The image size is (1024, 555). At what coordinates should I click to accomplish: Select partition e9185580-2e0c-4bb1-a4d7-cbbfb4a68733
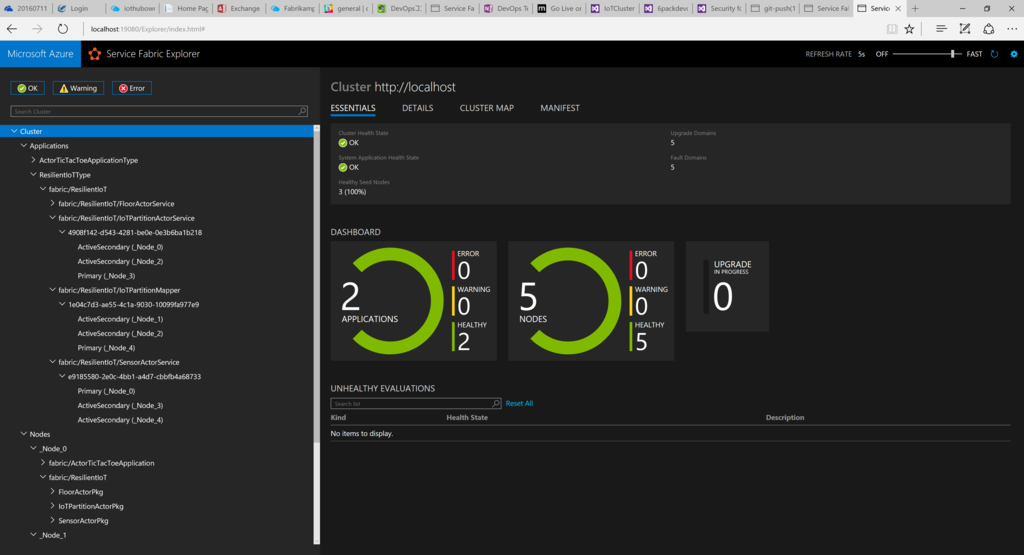135,377
